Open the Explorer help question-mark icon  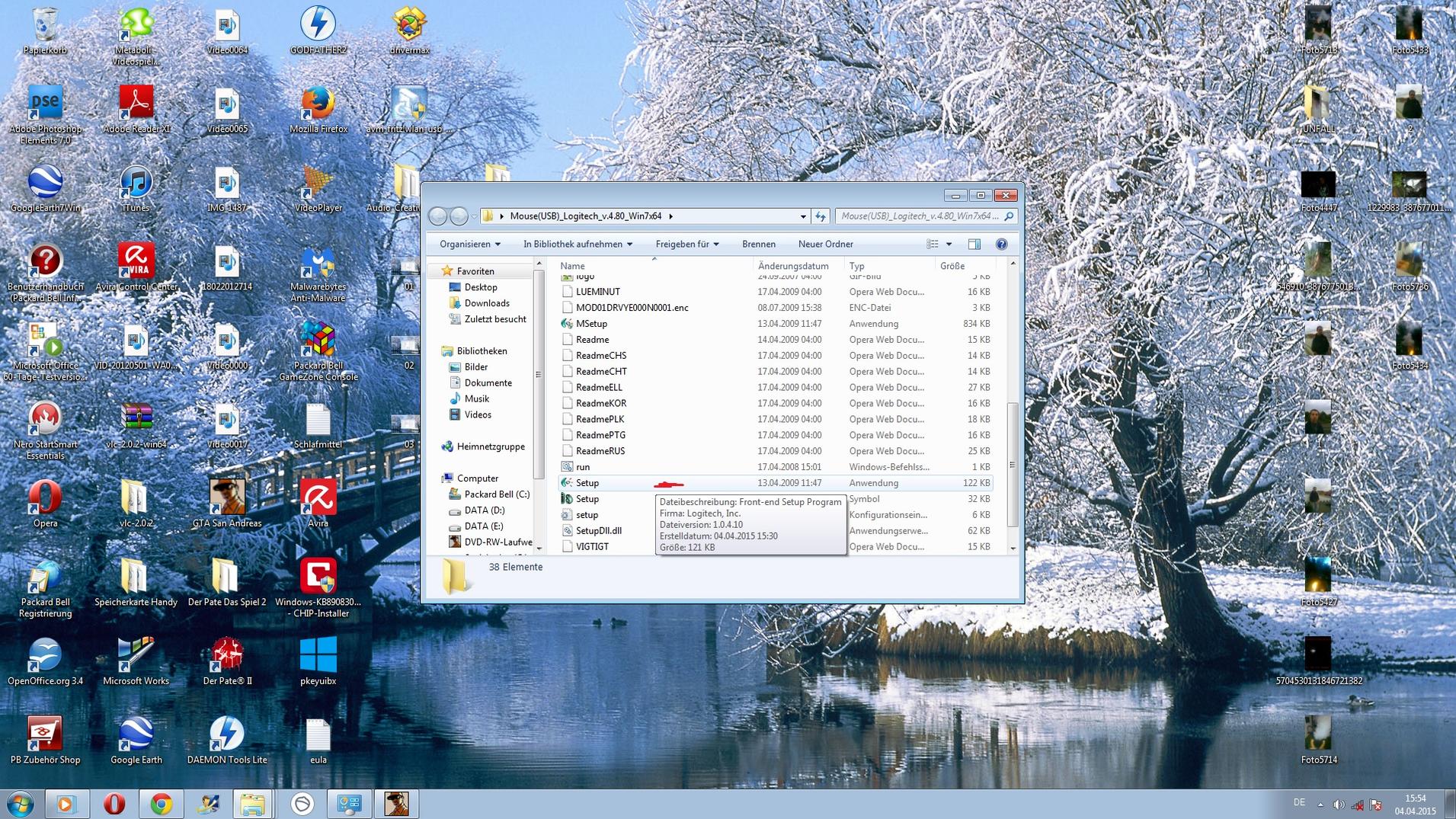(x=1001, y=244)
